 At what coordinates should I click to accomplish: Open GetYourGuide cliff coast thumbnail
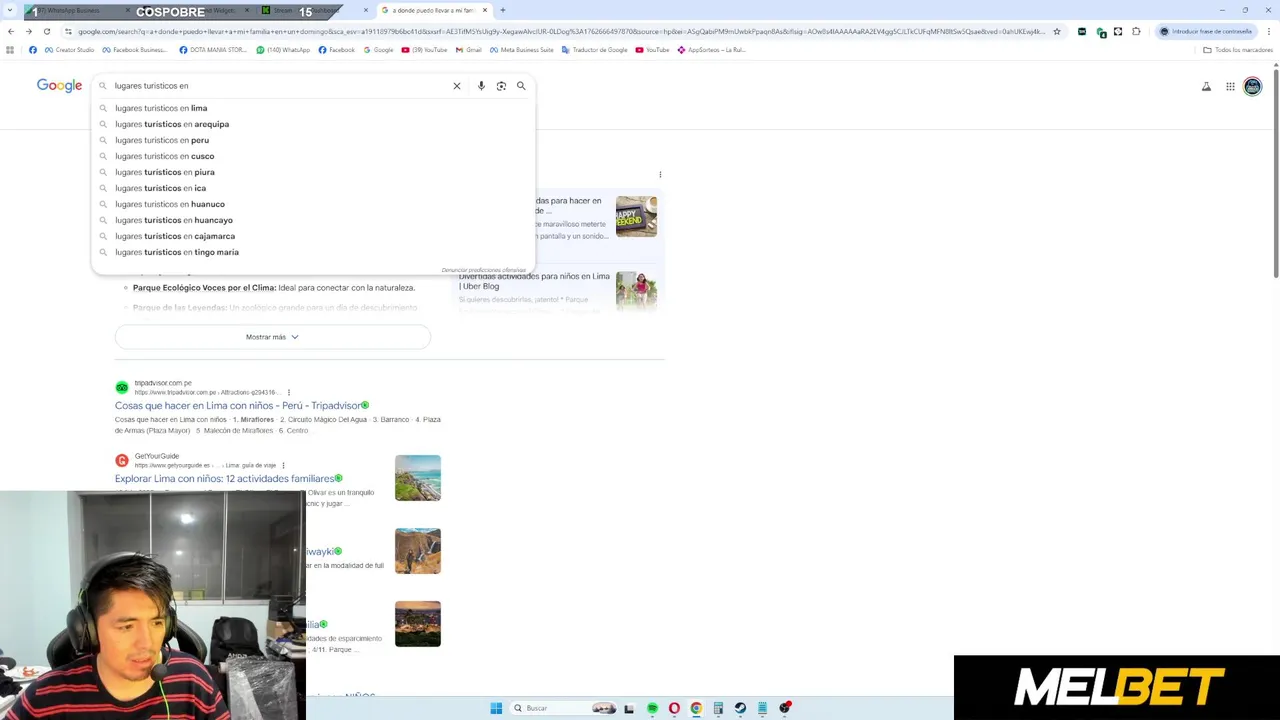(x=418, y=478)
